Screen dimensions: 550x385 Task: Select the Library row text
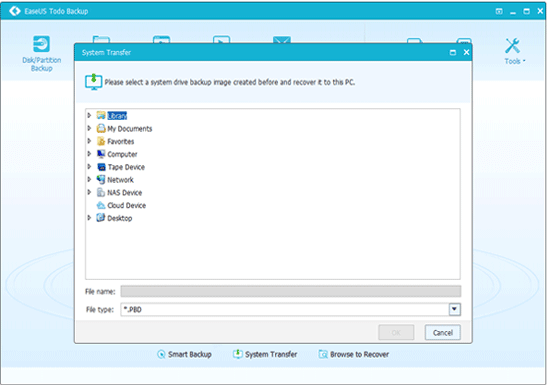coord(117,116)
